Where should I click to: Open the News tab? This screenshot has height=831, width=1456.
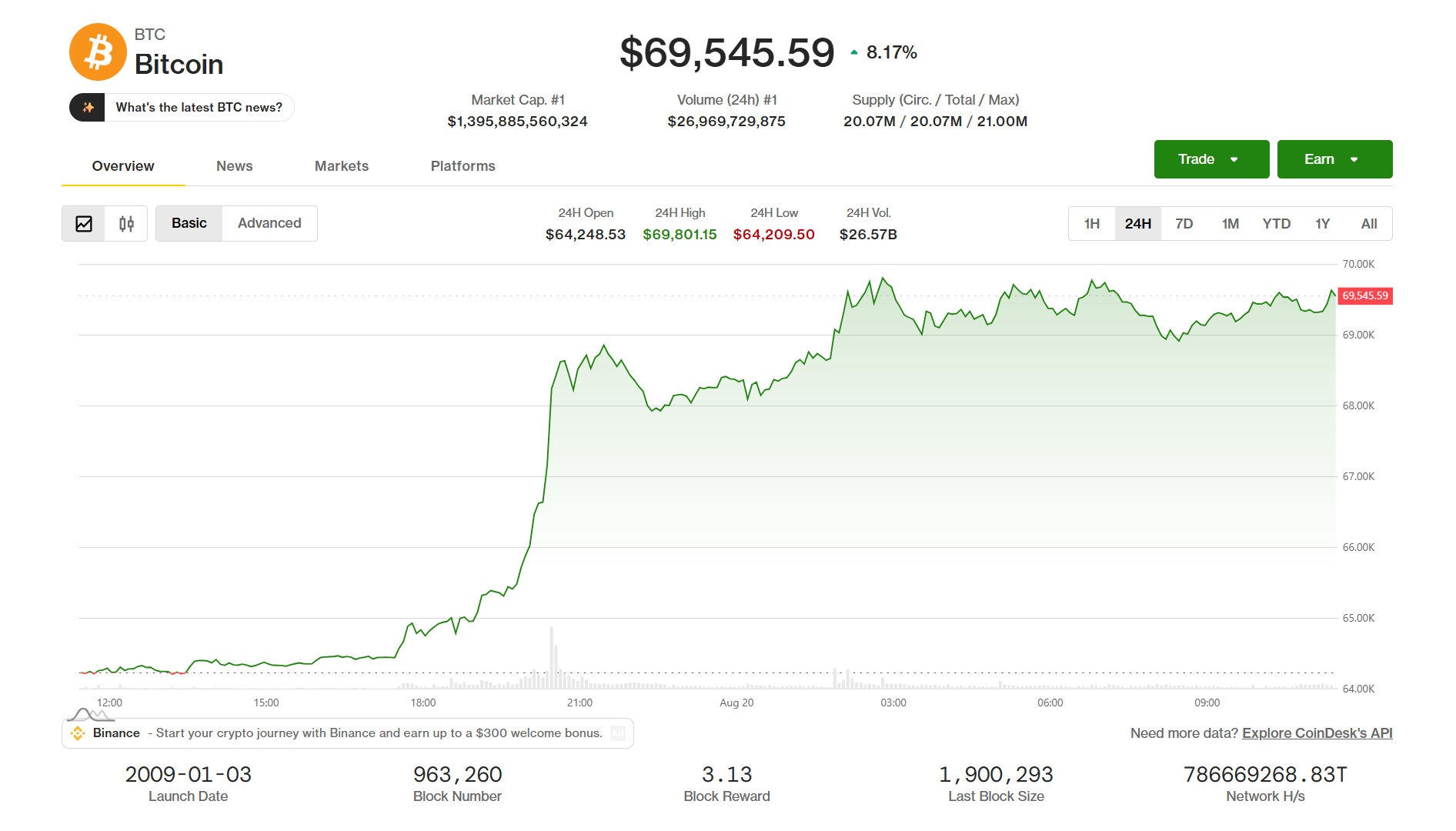[235, 166]
